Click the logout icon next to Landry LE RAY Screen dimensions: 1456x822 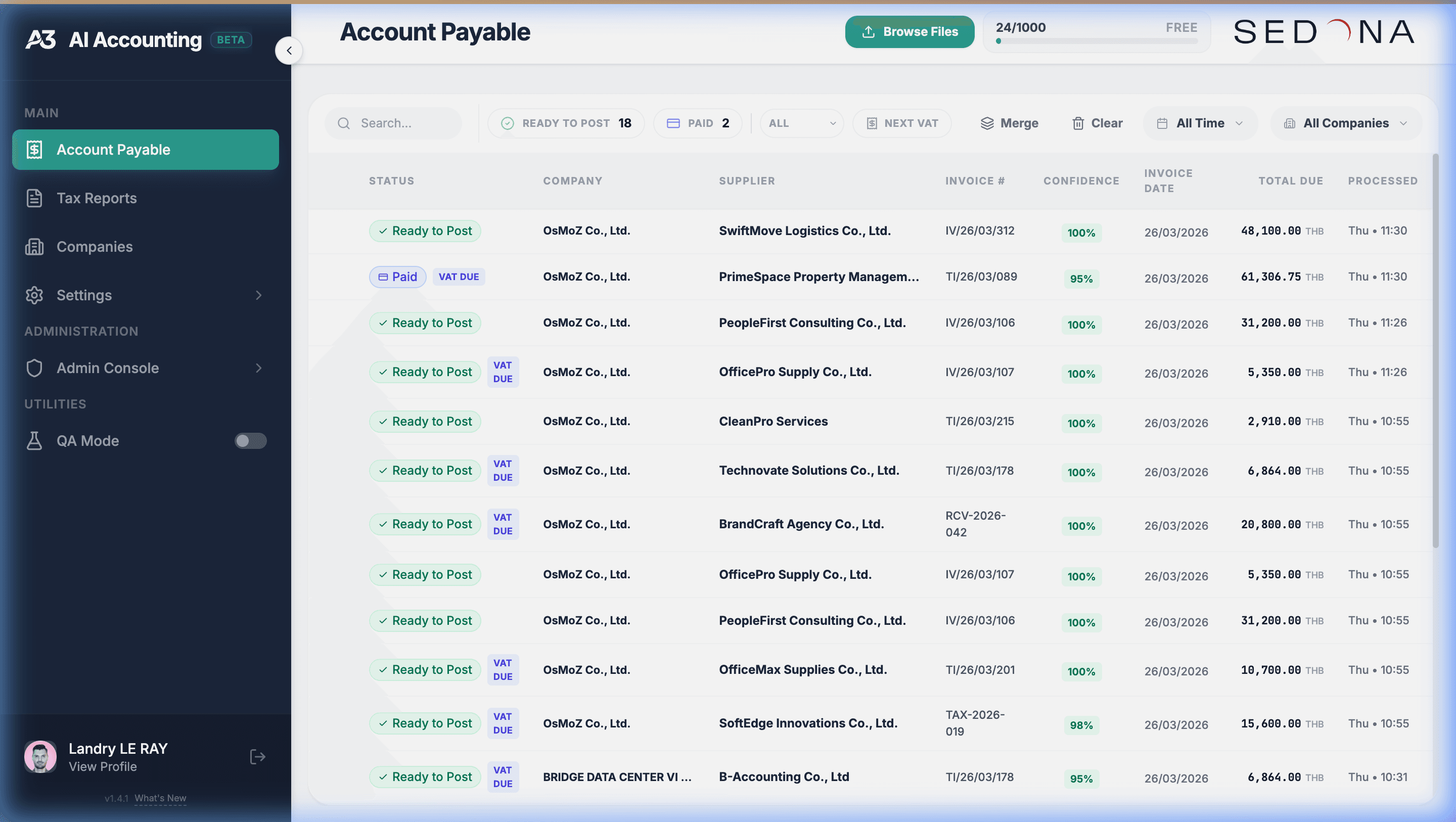(257, 756)
